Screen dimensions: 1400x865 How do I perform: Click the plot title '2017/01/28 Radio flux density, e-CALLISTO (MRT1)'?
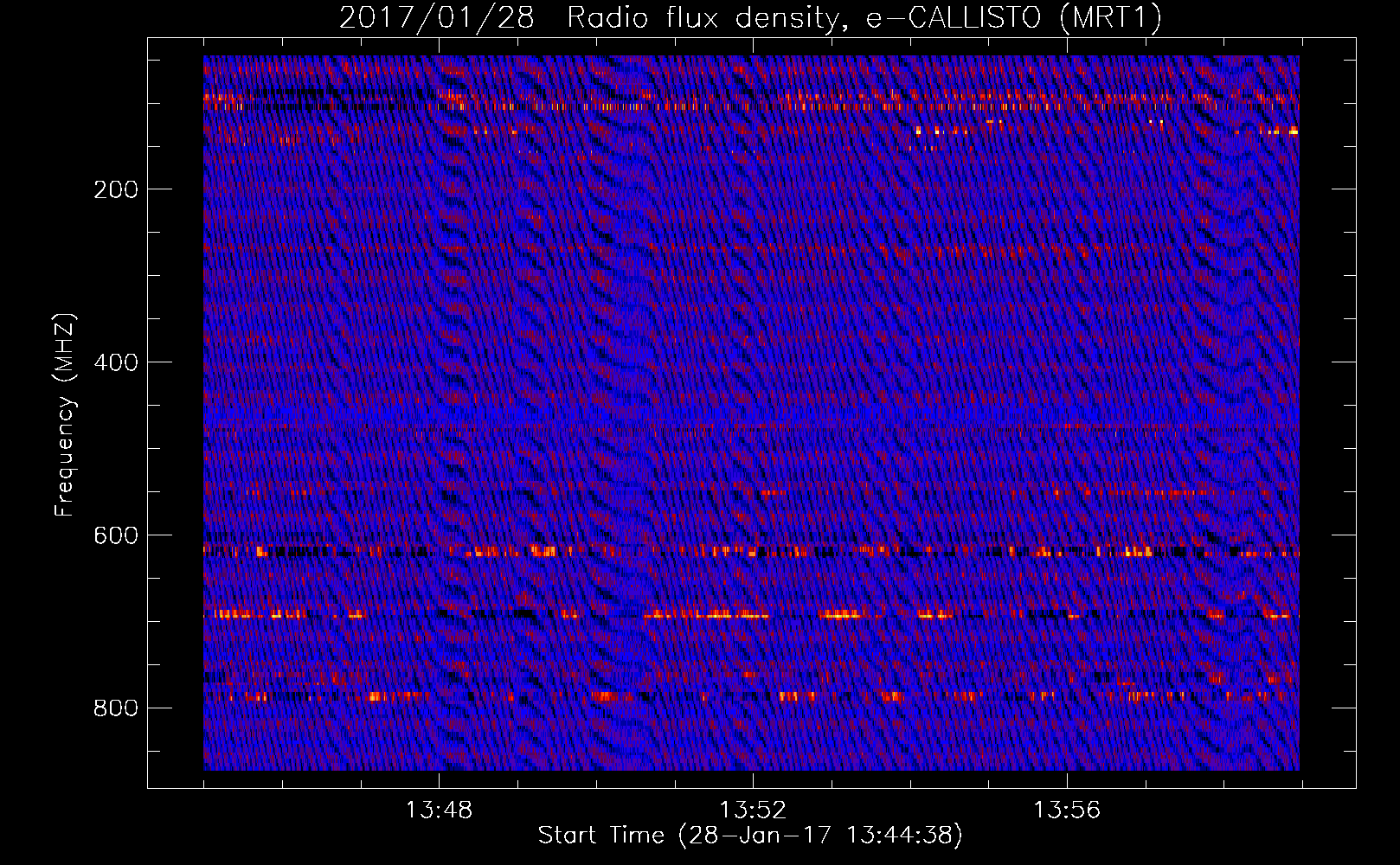point(750,18)
